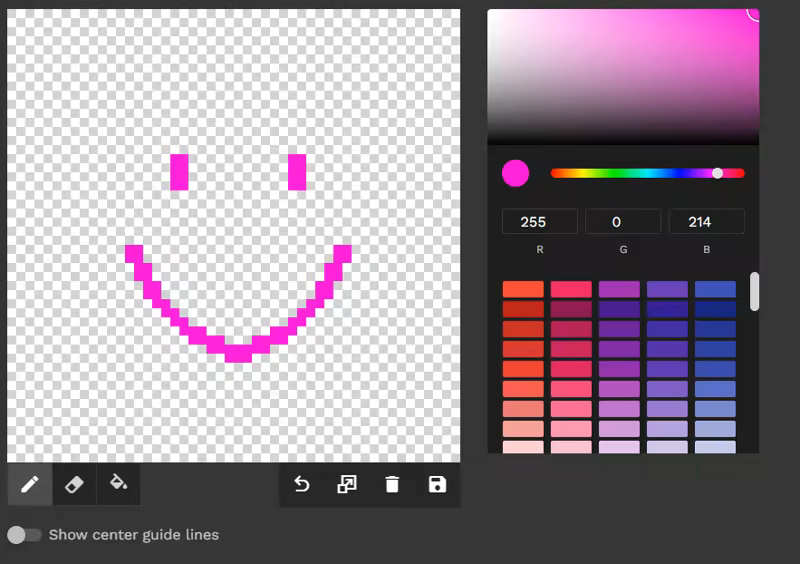Pick the top-row purple palette swatch
This screenshot has width=800, height=564.
coord(619,289)
